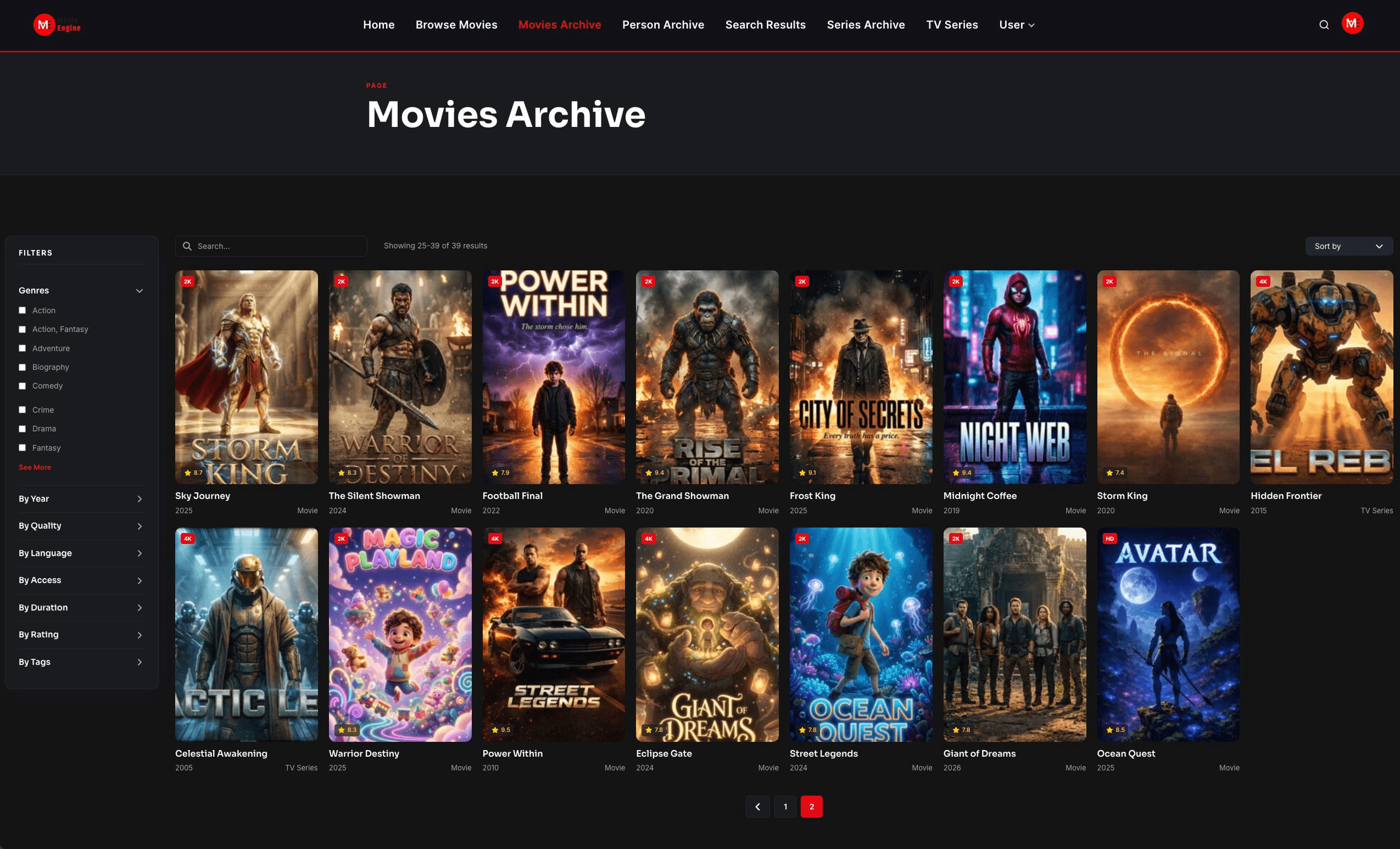Click the user avatar icon in header

[x=1352, y=23]
